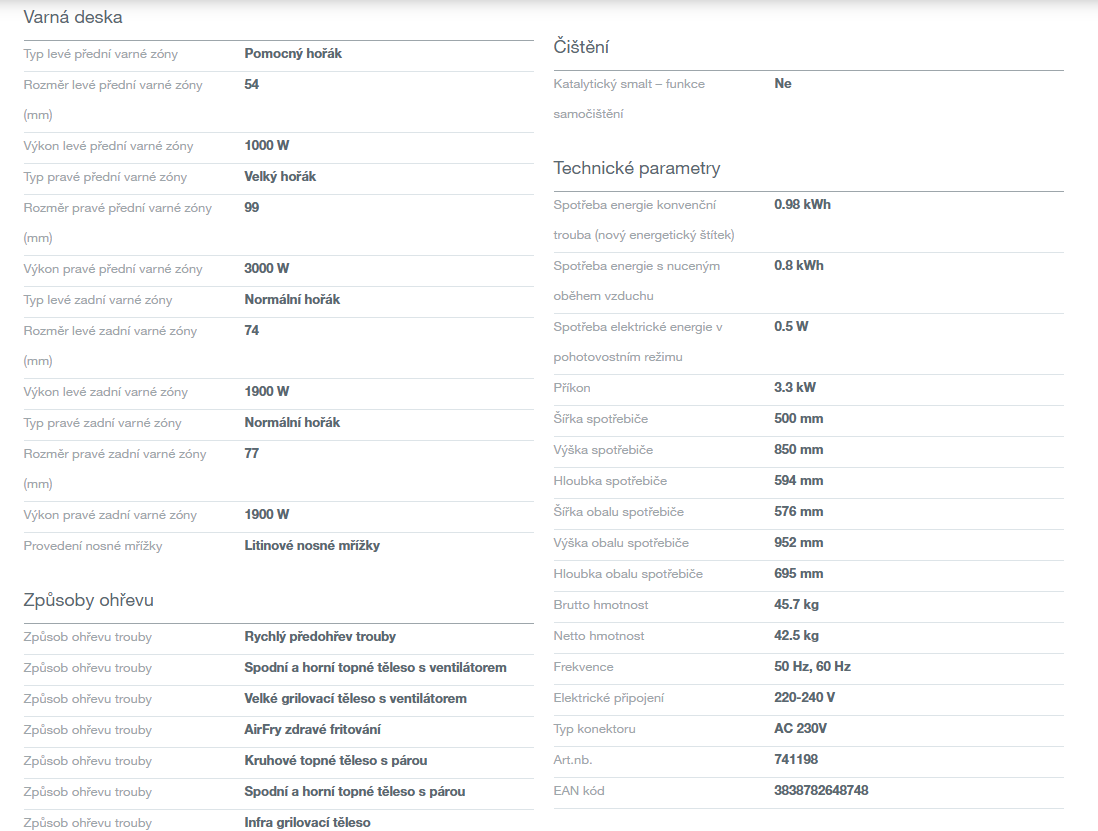This screenshot has width=1098, height=831.
Task: Select the Art.nb. value 741198
Action: point(796,760)
